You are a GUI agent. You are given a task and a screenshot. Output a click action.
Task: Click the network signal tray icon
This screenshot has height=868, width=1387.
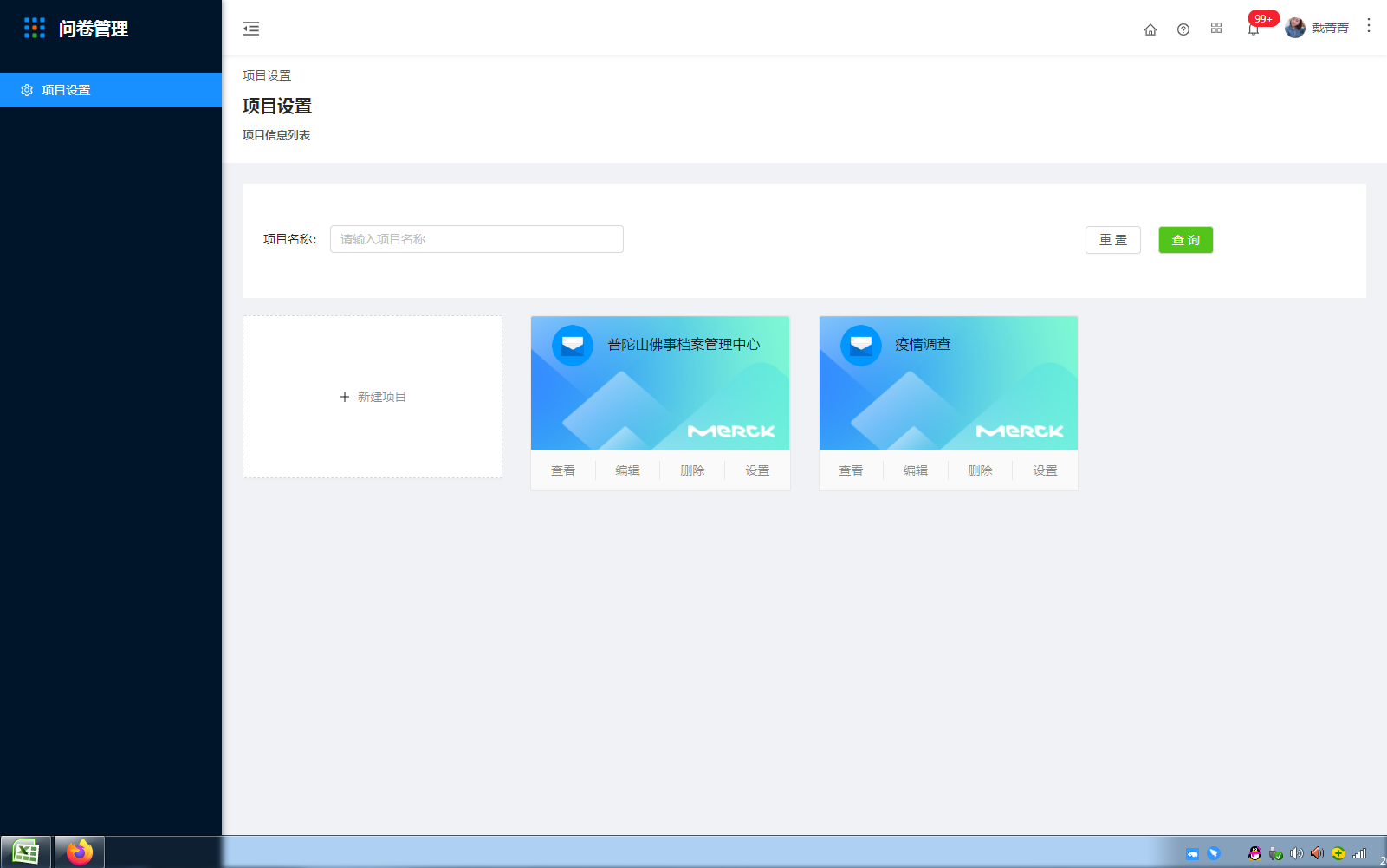pyautogui.click(x=1359, y=853)
